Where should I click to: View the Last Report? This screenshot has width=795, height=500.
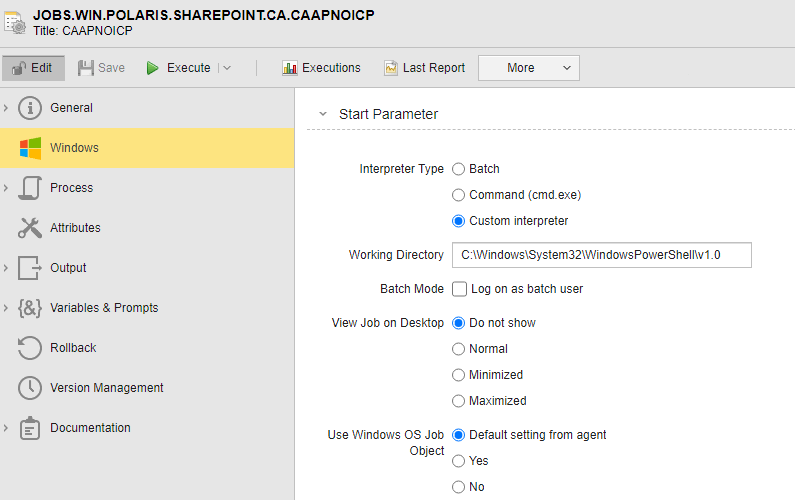[424, 68]
